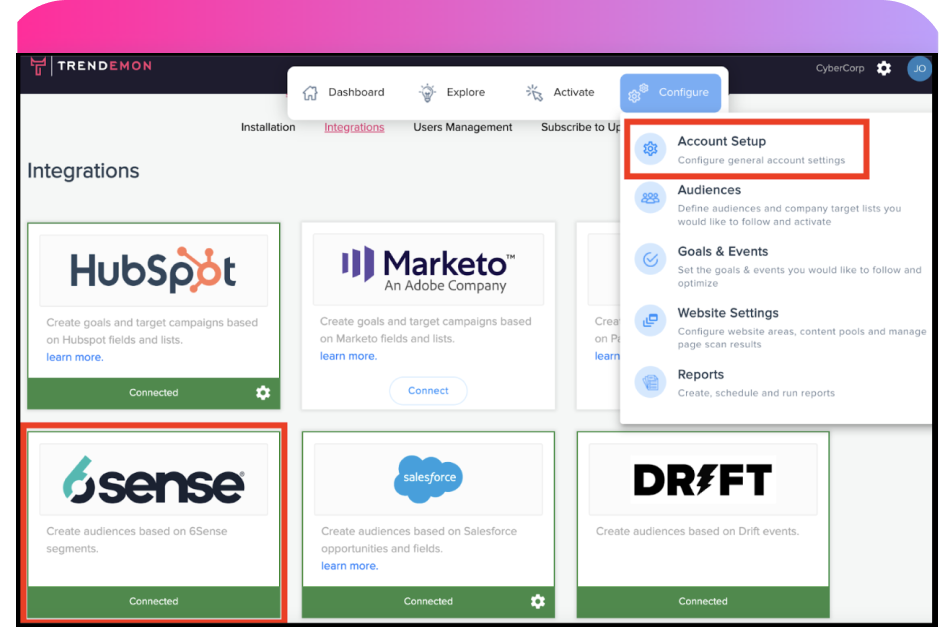Click the Activate cursor icon
This screenshot has height=627, width=948.
pos(534,93)
